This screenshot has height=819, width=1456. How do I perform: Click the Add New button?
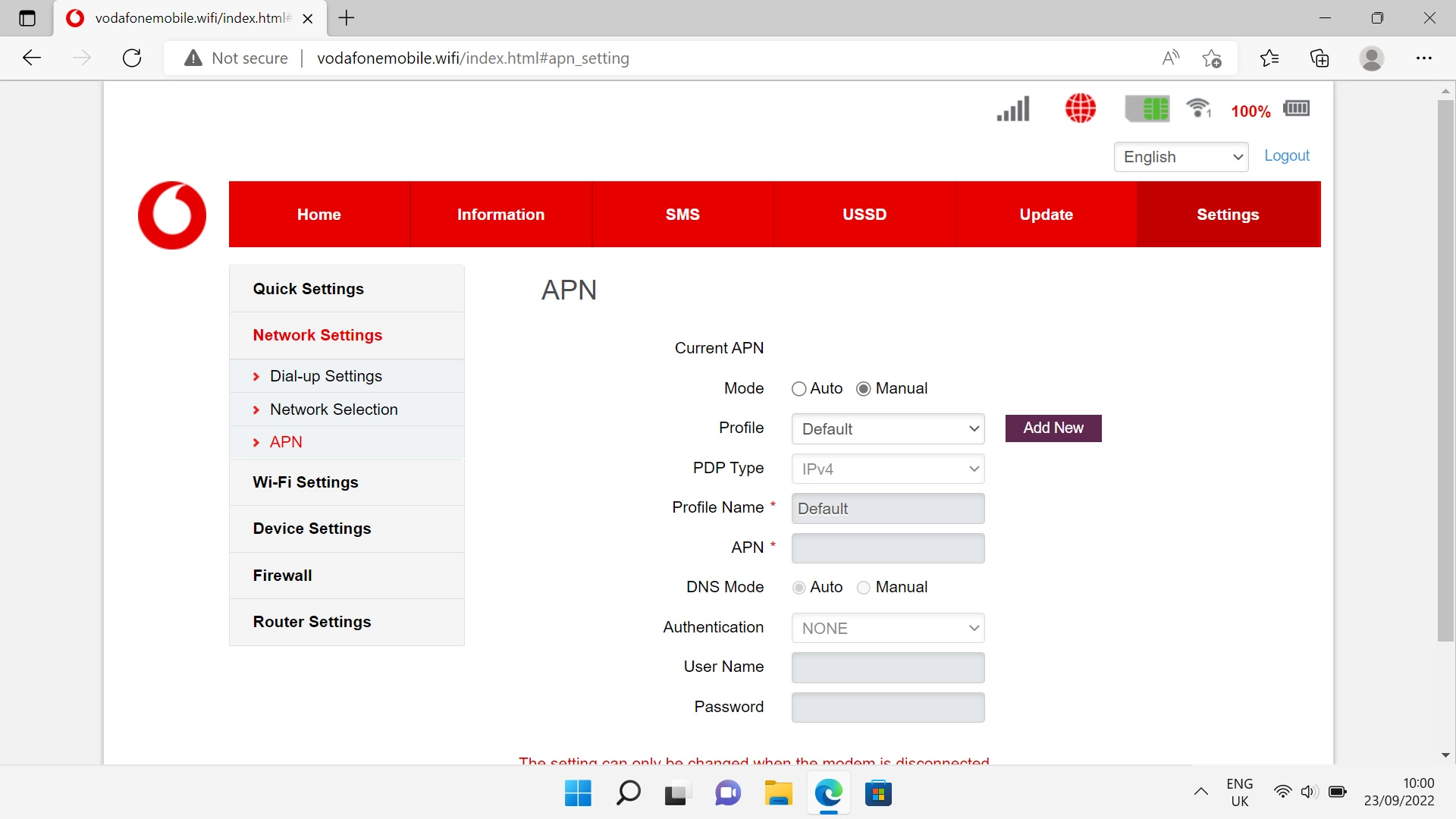click(1053, 428)
